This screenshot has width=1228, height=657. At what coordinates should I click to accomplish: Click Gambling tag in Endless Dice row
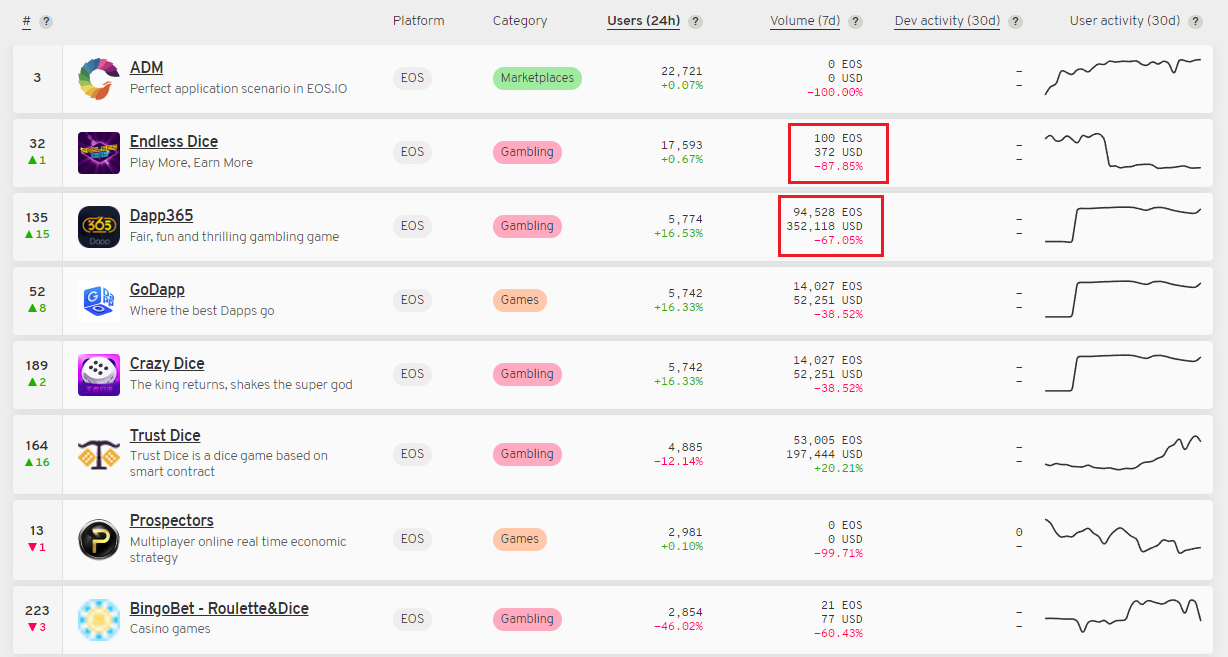[527, 152]
